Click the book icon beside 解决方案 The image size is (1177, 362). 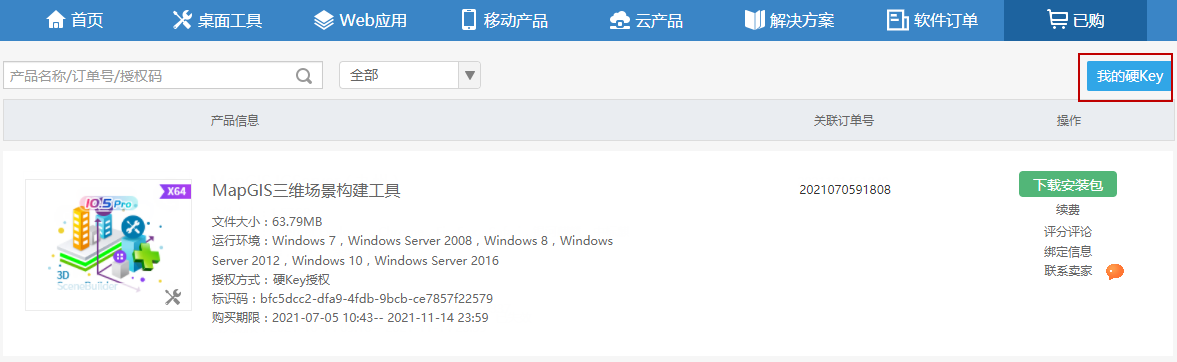(x=754, y=20)
